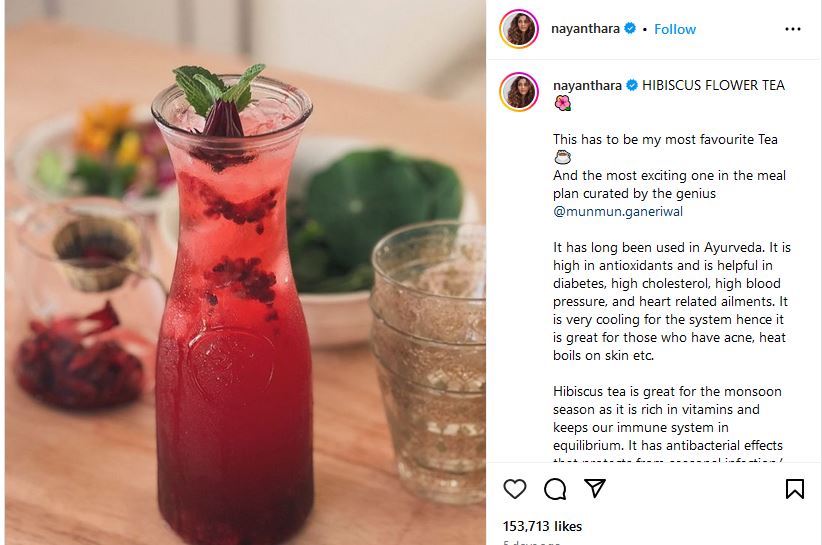Open comments with the speech bubble icon

[555, 488]
